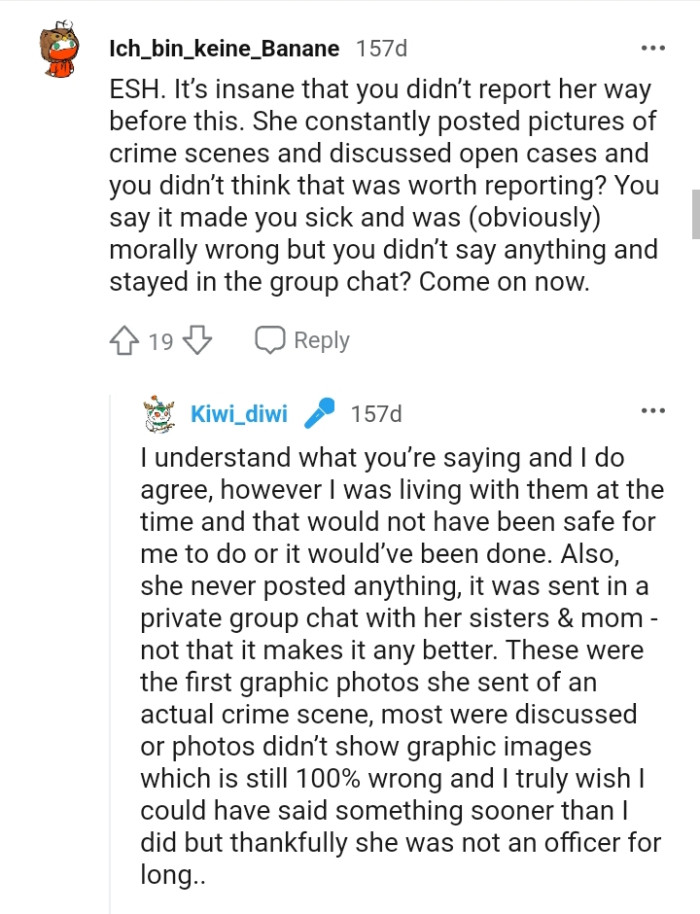
Task: Click the 157d timestamp on the reply
Action: (x=378, y=411)
